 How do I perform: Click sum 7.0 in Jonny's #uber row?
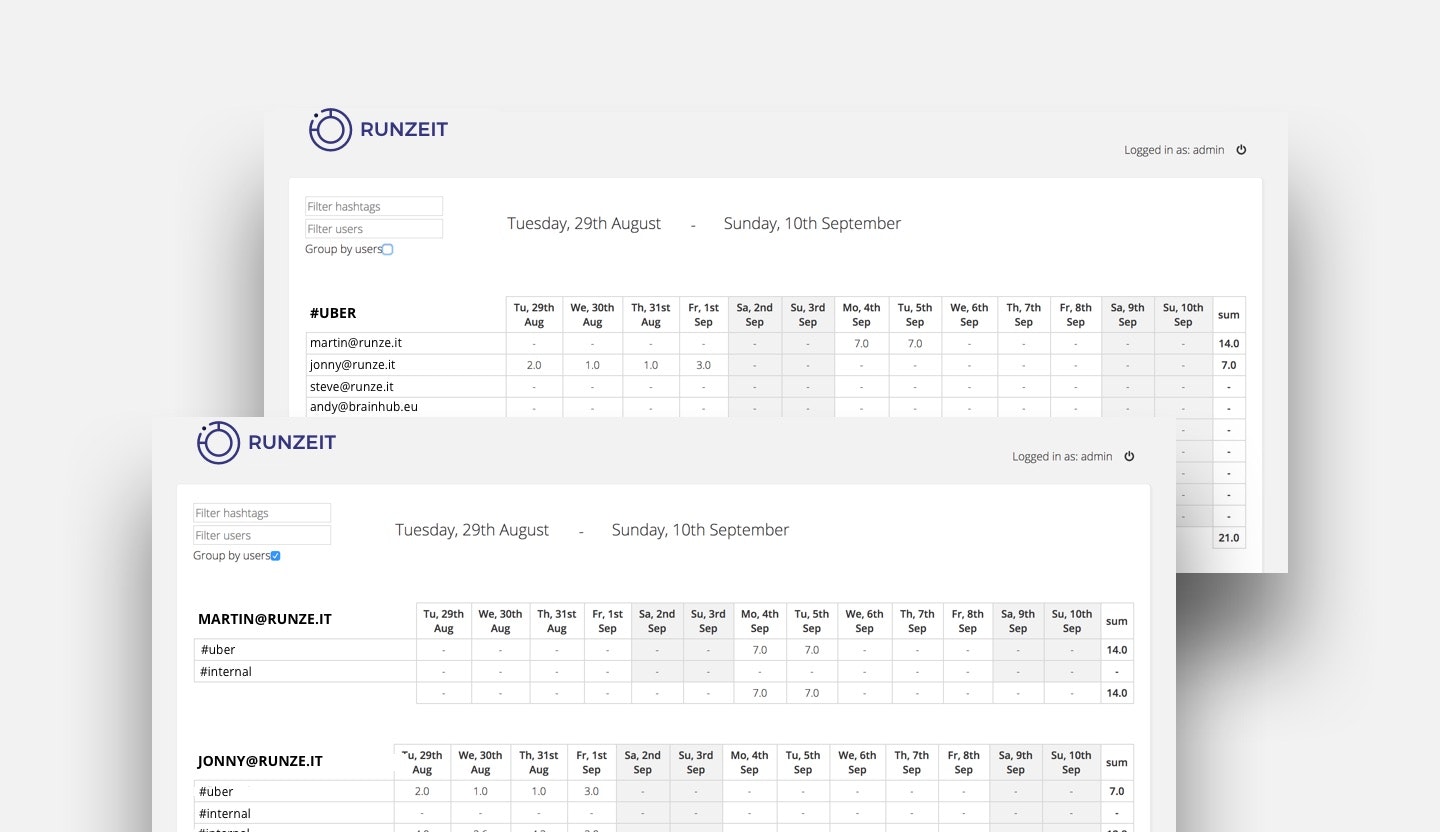tap(1117, 792)
